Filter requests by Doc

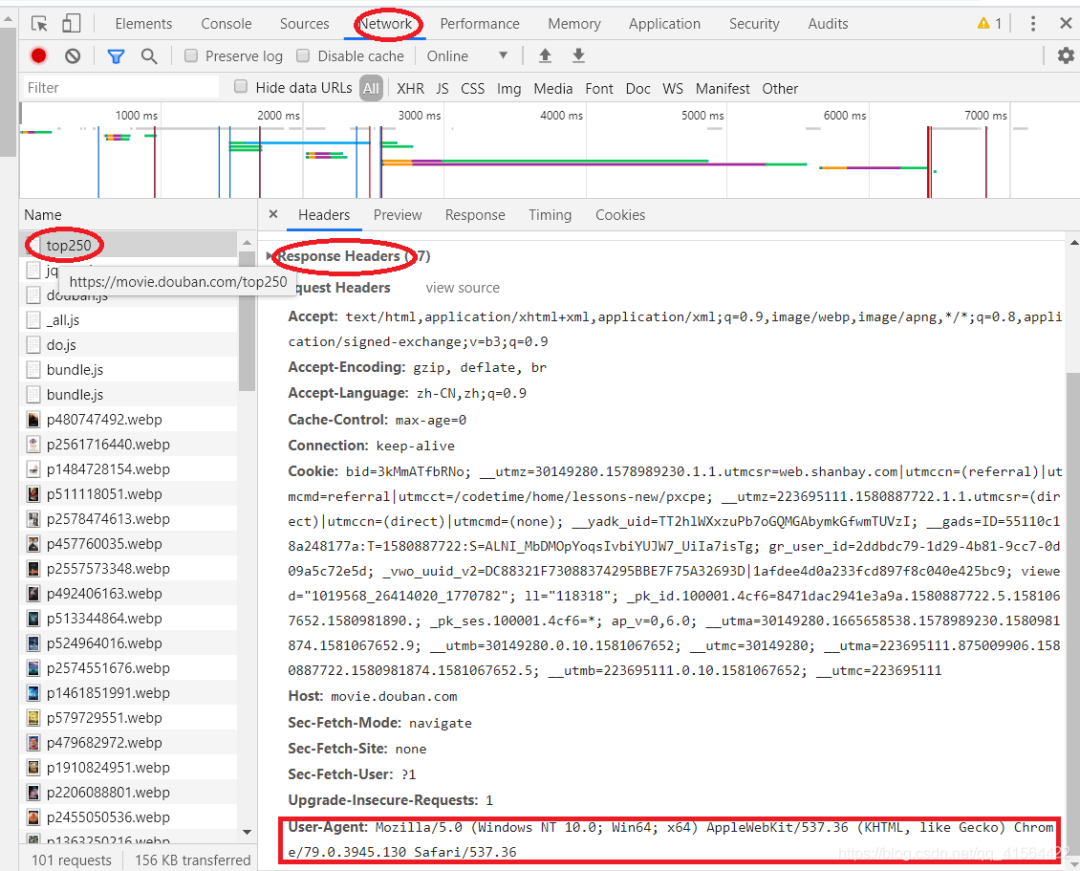click(x=638, y=89)
